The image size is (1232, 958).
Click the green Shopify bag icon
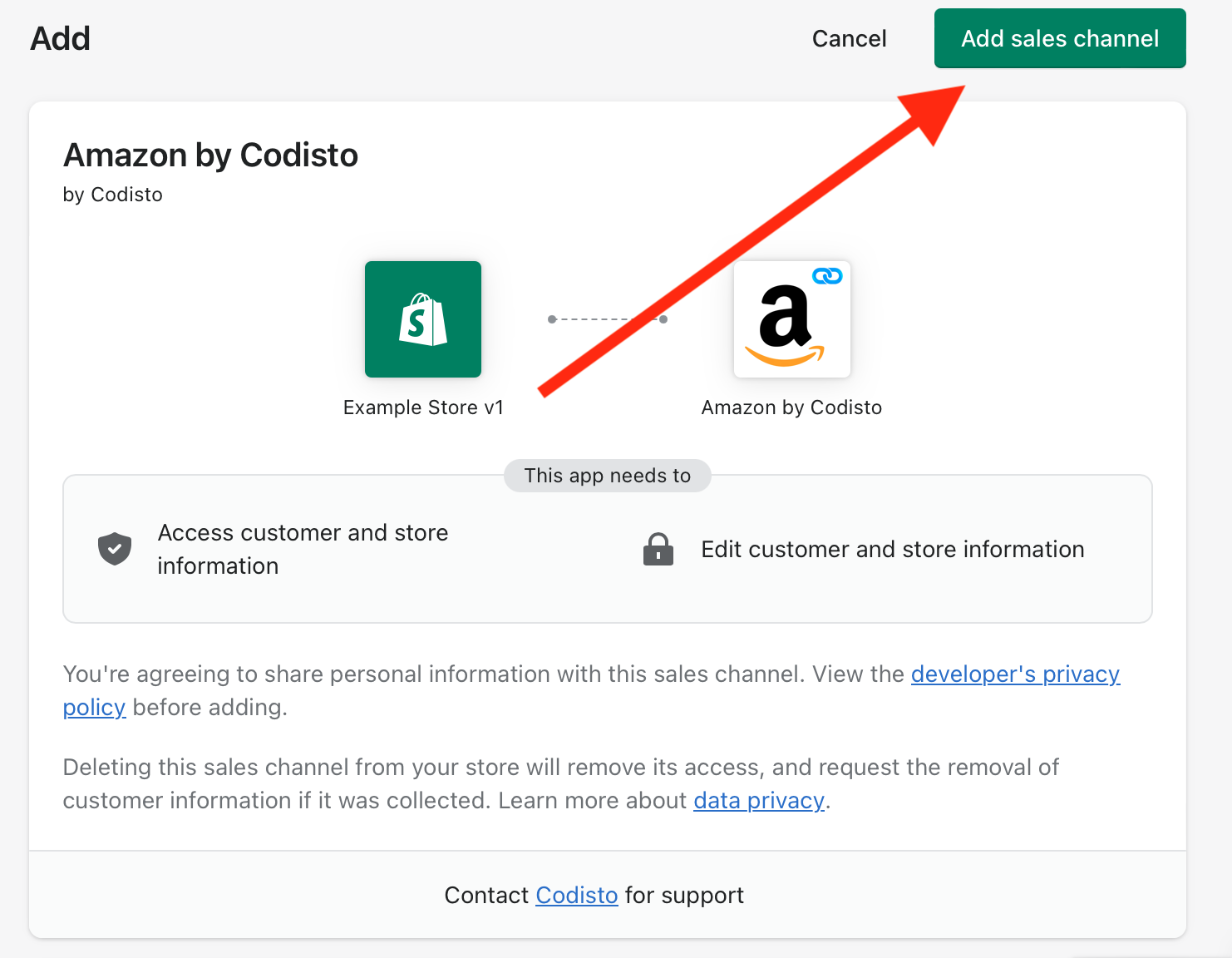(423, 319)
